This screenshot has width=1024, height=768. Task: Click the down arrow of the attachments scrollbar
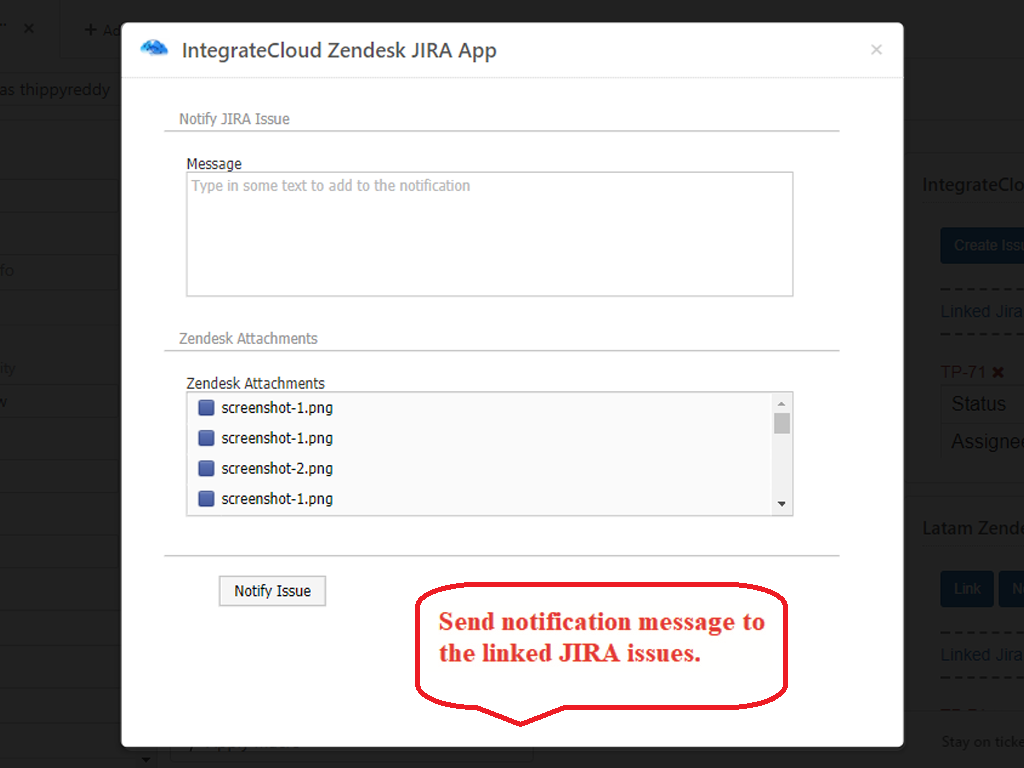click(x=783, y=503)
